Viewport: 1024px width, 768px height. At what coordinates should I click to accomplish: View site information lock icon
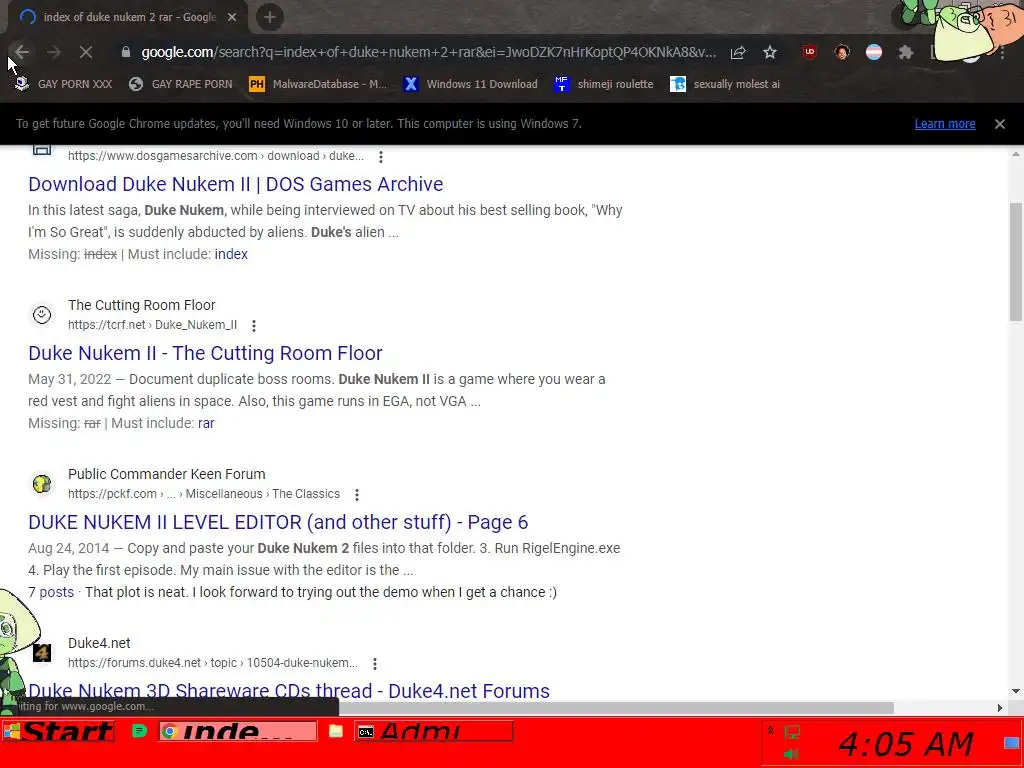pyautogui.click(x=126, y=52)
